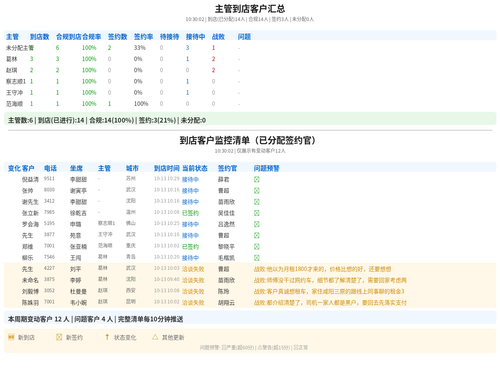Click the 洽谈失败 status in 陈姝羽's row
The width and height of the screenshot is (500, 370).
tap(193, 303)
